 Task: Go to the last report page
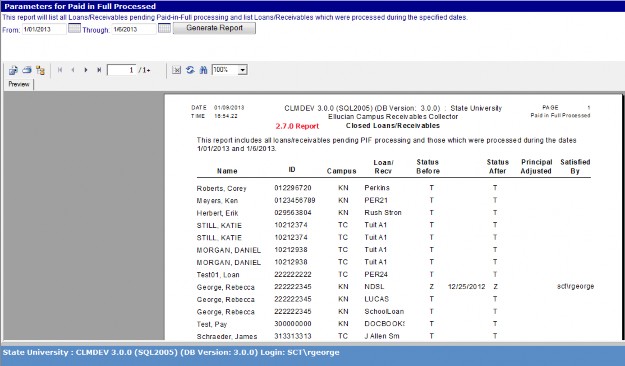coord(99,70)
